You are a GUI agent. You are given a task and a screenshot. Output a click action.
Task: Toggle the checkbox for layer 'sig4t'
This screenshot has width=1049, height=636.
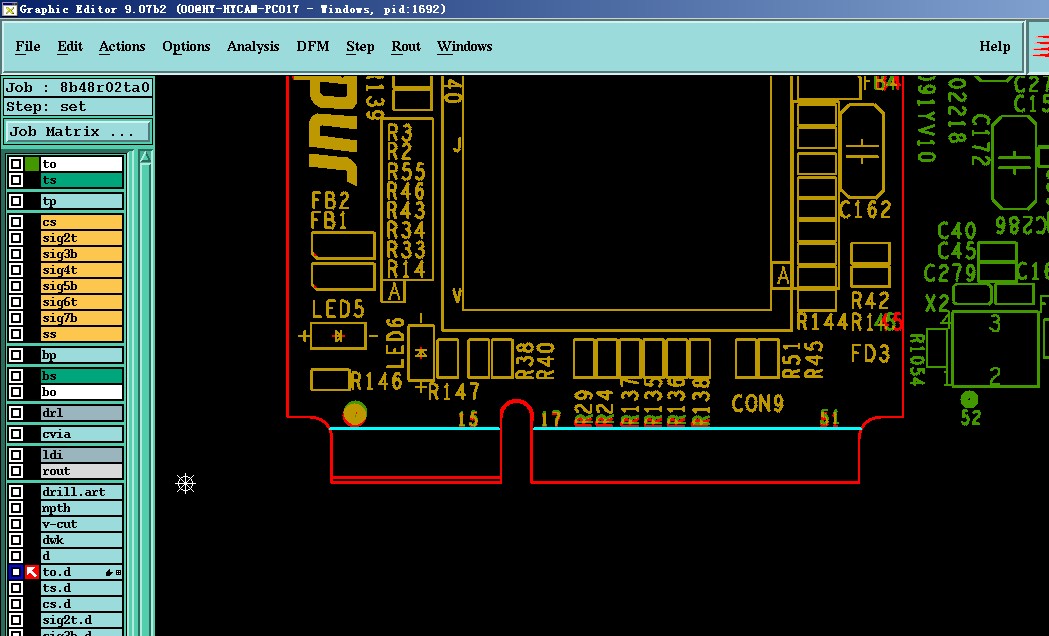pos(15,270)
